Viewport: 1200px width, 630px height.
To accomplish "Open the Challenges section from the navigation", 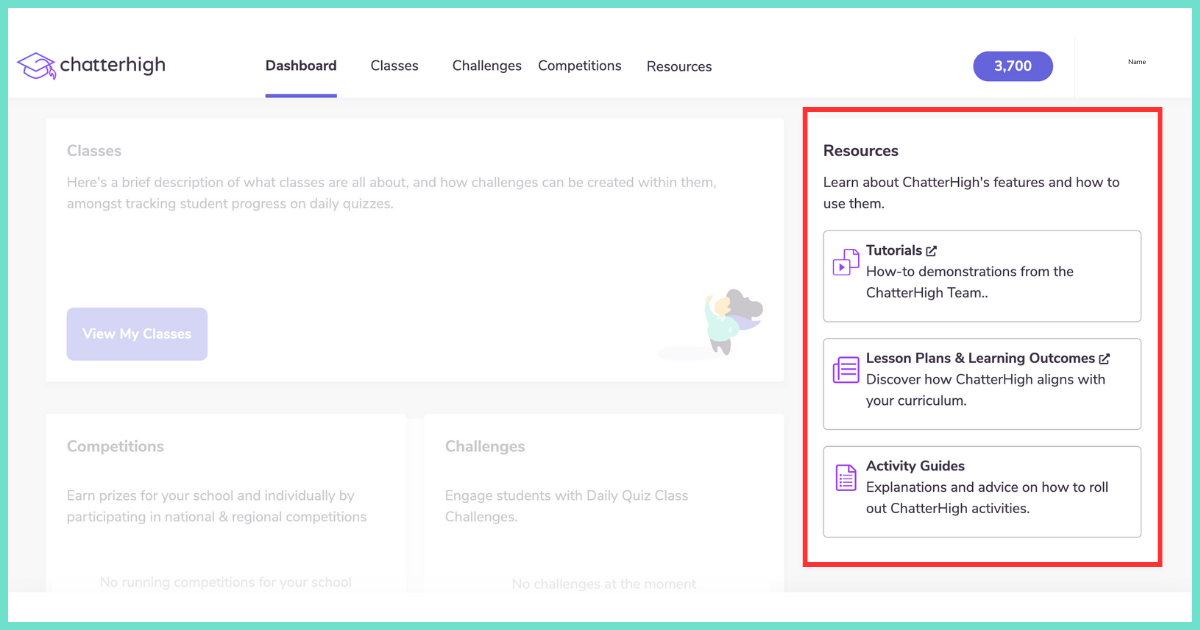I will point(487,65).
